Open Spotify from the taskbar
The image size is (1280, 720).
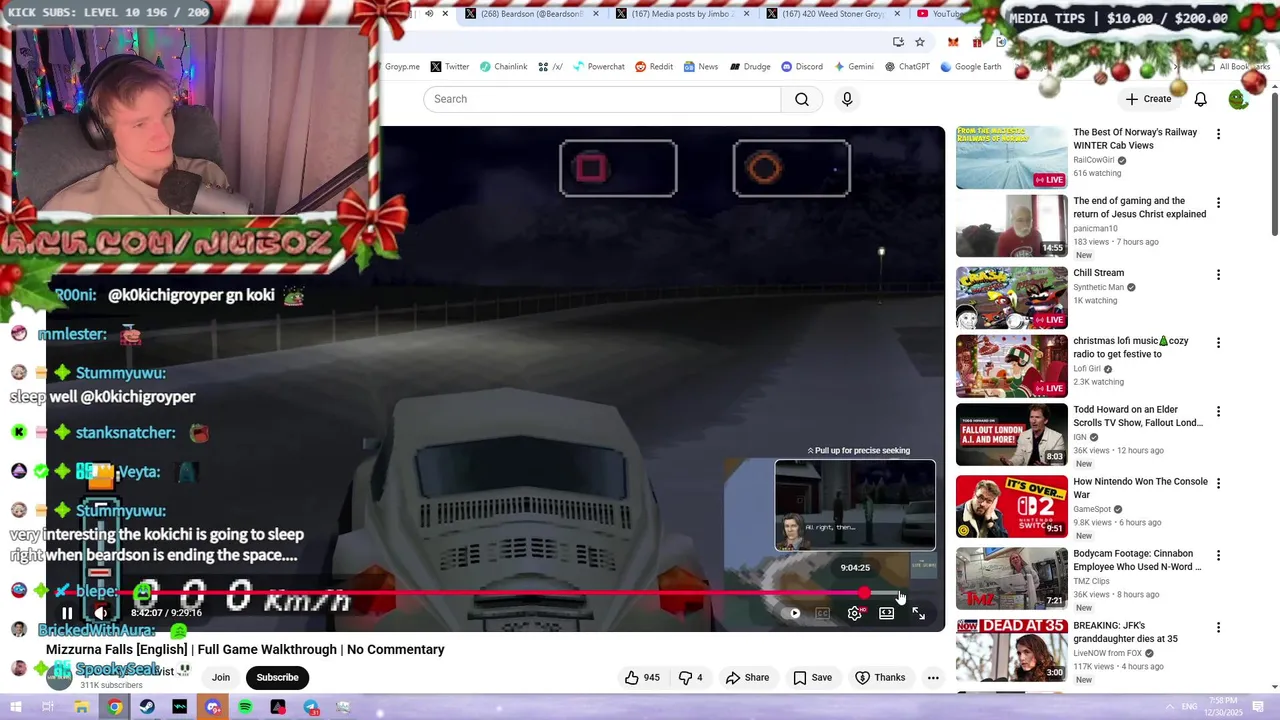[x=245, y=707]
